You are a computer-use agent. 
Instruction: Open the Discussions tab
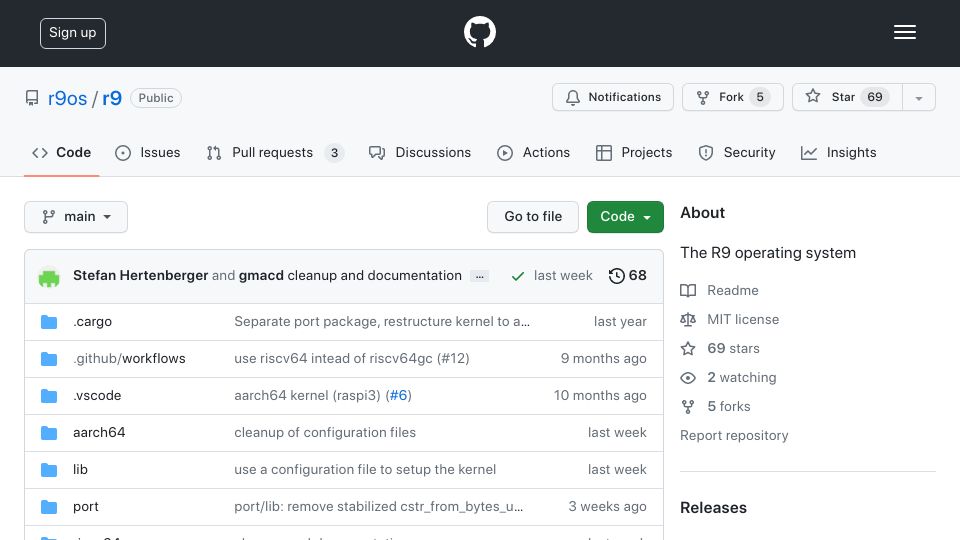click(x=420, y=152)
